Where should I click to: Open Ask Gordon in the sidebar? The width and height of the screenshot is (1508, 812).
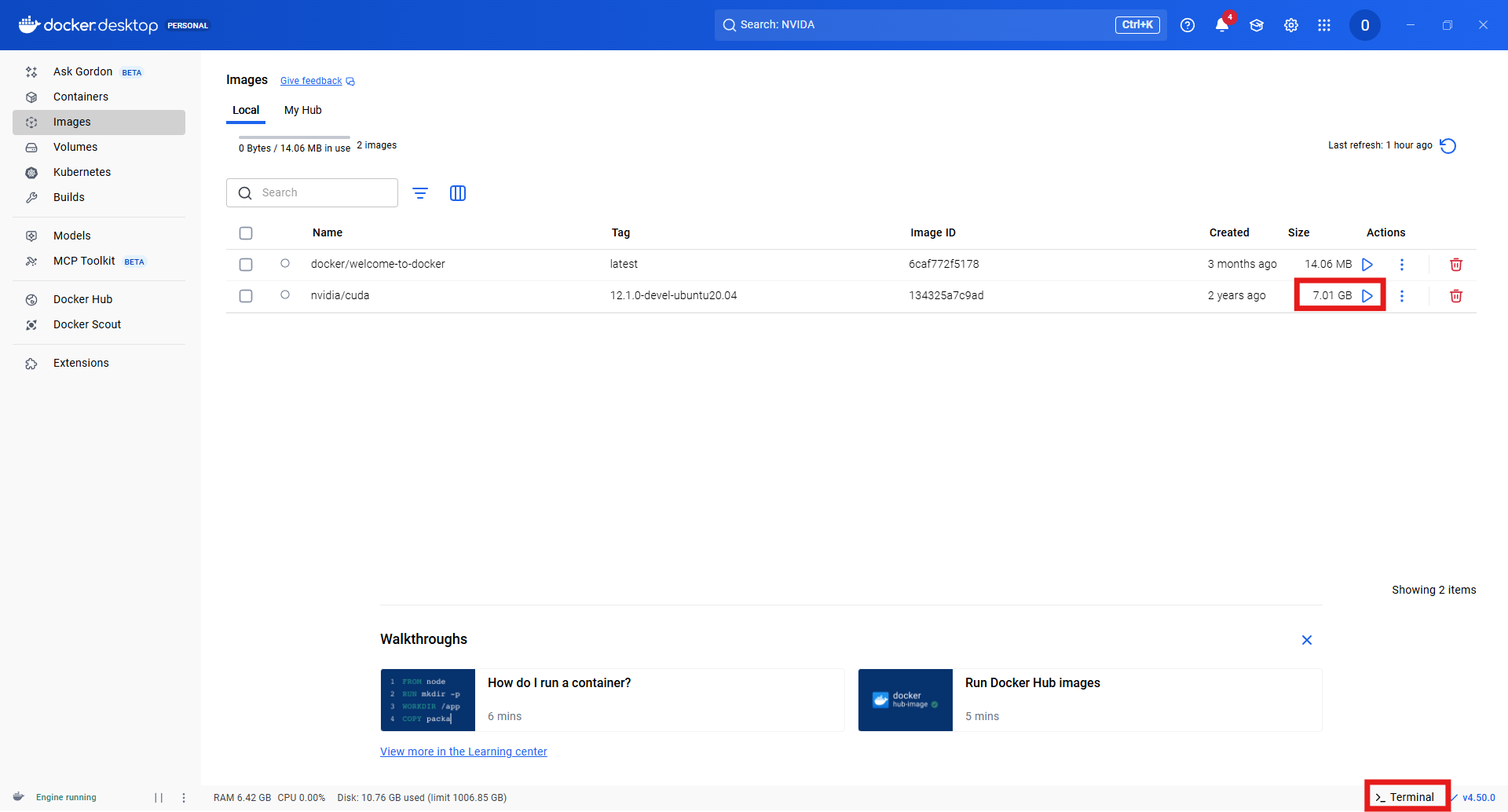99,71
